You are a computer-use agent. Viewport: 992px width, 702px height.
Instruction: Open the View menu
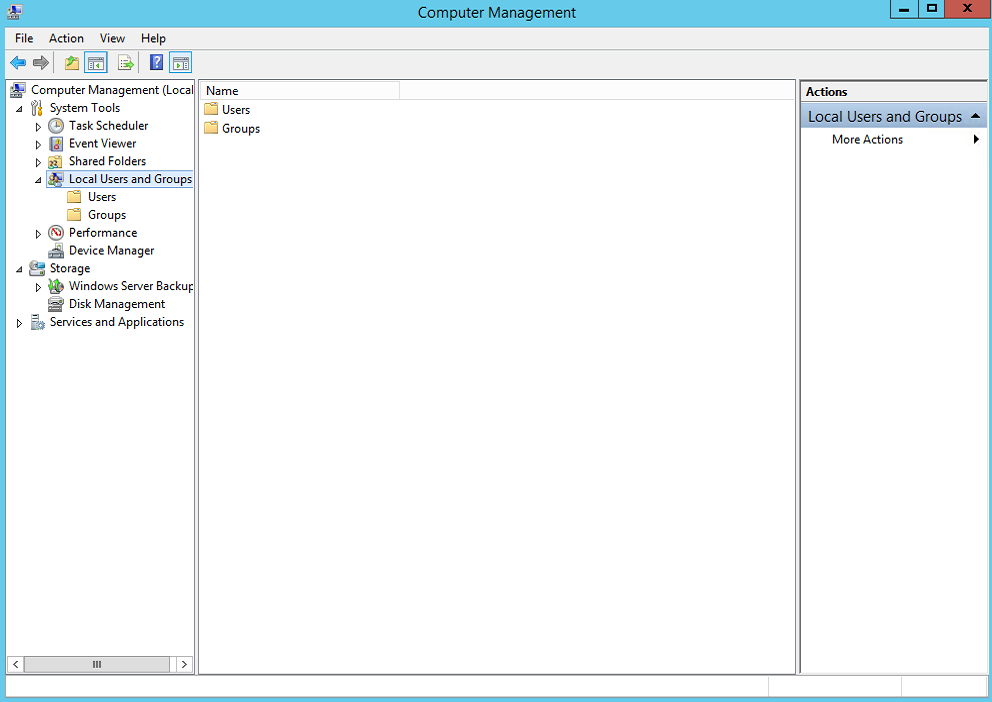[x=112, y=38]
